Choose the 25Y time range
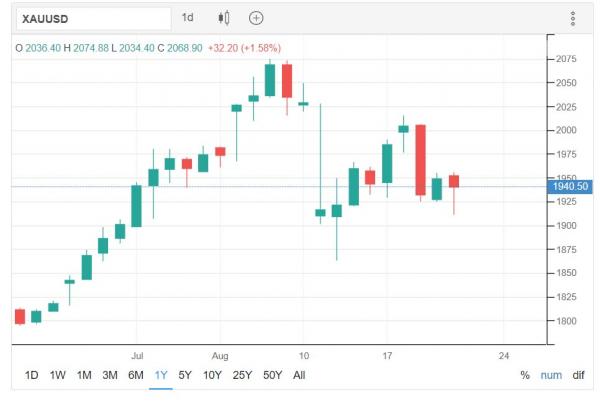The width and height of the screenshot is (600, 405). [242, 375]
